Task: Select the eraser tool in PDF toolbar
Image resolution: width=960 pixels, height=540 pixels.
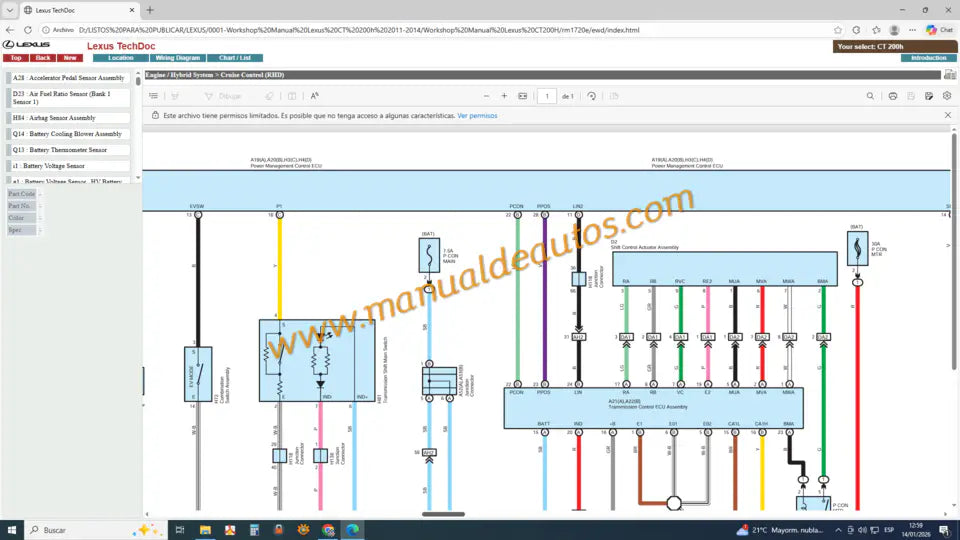Action: 269,96
